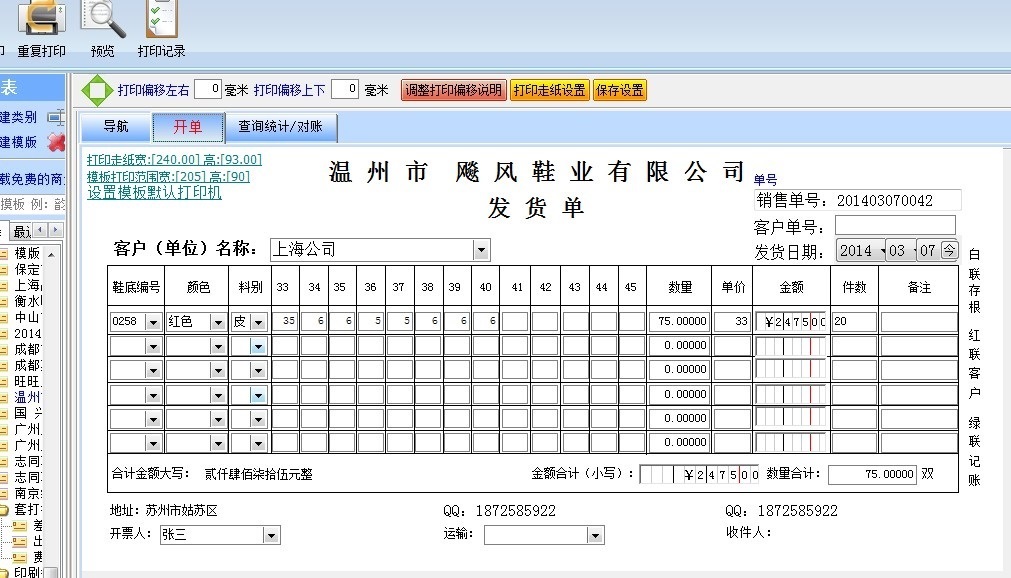Select the 开单 tab
The height and width of the screenshot is (578, 1011).
188,126
